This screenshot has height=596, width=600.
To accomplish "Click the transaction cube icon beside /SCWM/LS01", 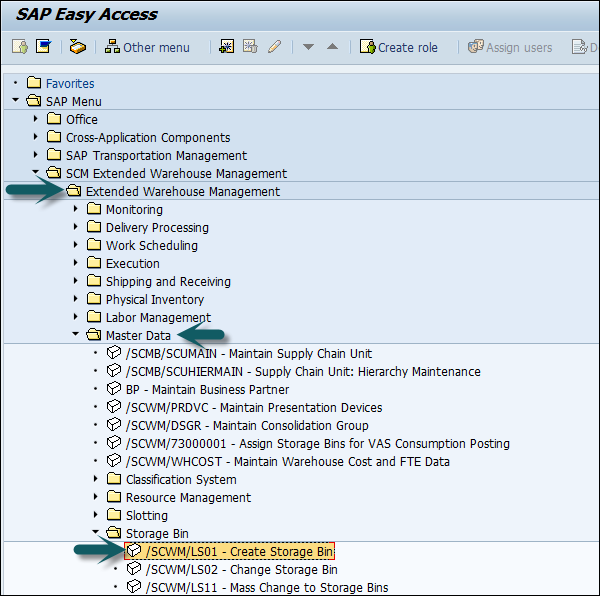I will point(134,551).
